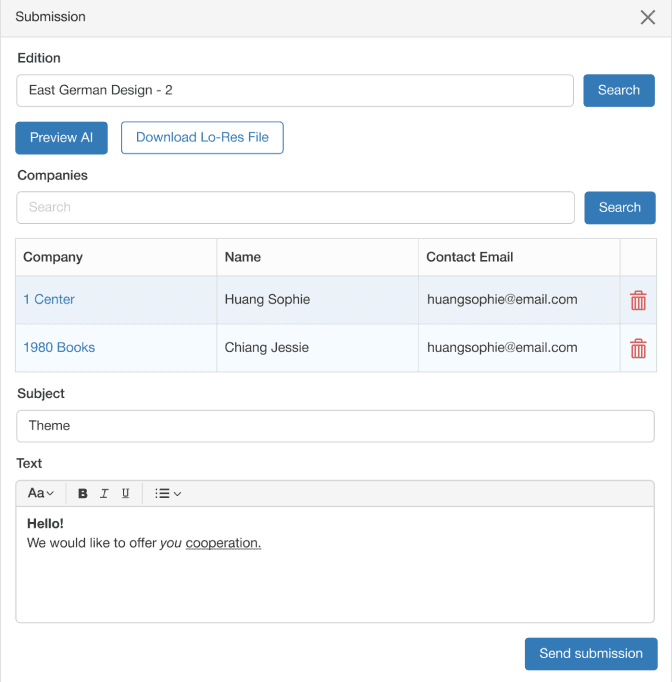Image resolution: width=672 pixels, height=682 pixels.
Task: Click Search button next to Companies field
Action: click(x=619, y=207)
